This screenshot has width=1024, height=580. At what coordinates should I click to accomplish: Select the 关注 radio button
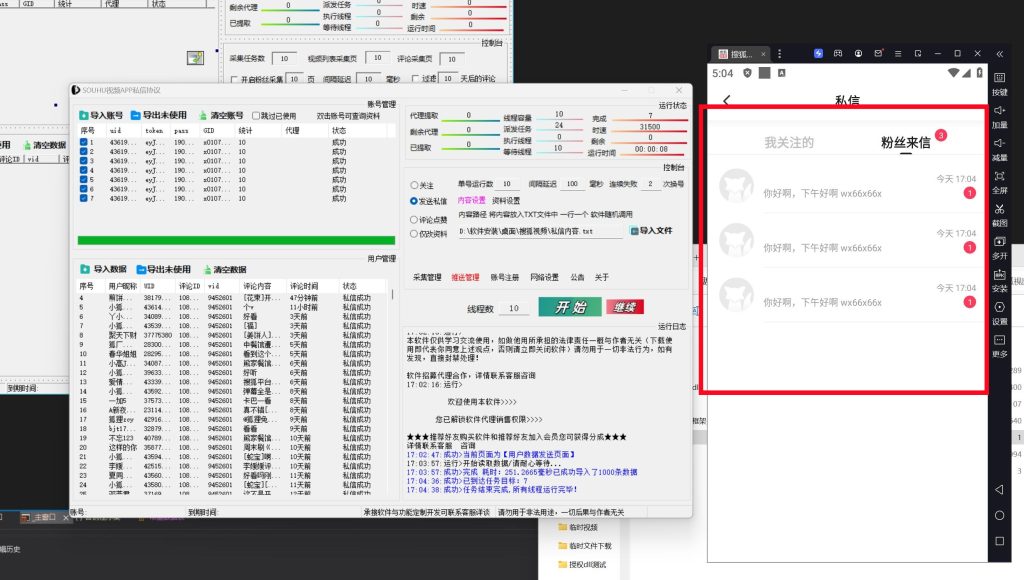[x=415, y=185]
